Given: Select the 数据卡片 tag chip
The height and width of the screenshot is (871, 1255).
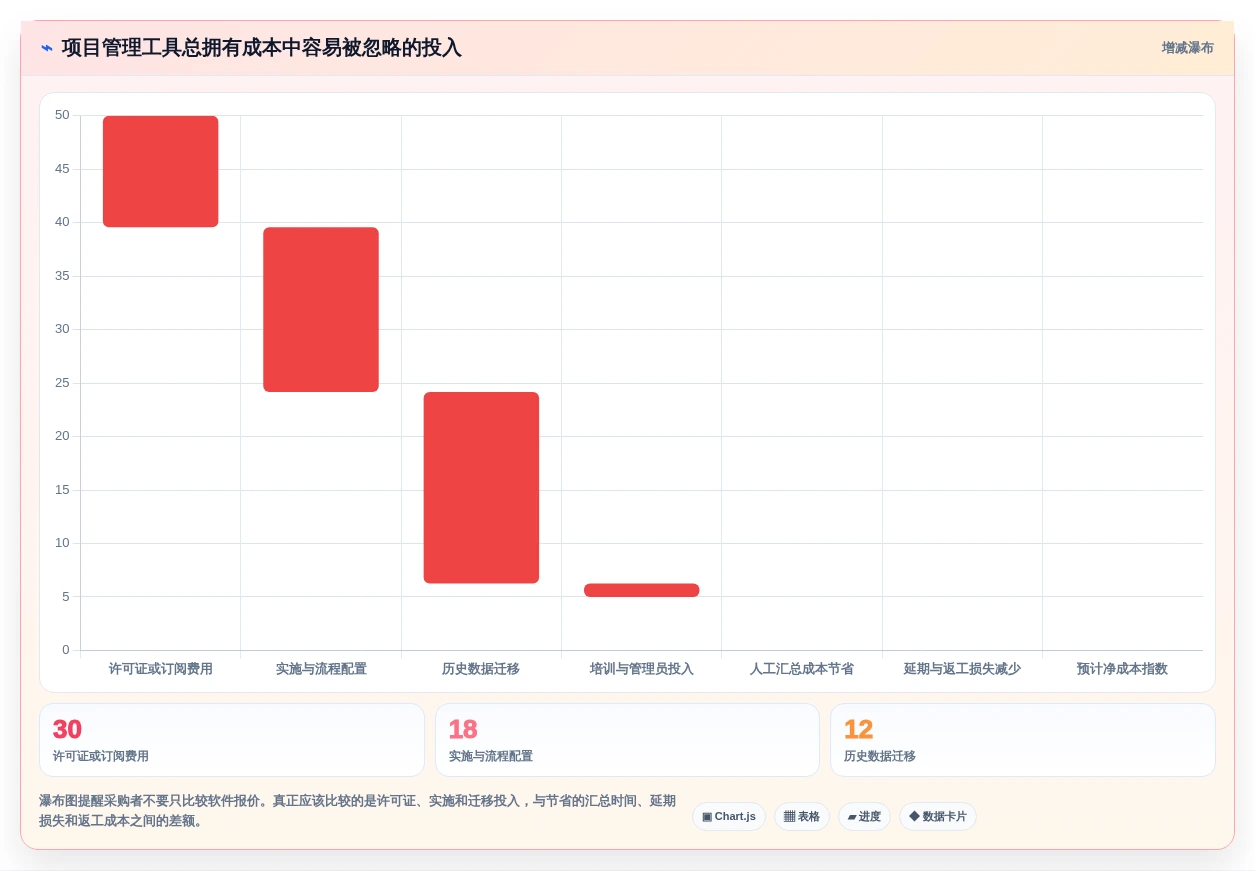Looking at the screenshot, I should [938, 816].
